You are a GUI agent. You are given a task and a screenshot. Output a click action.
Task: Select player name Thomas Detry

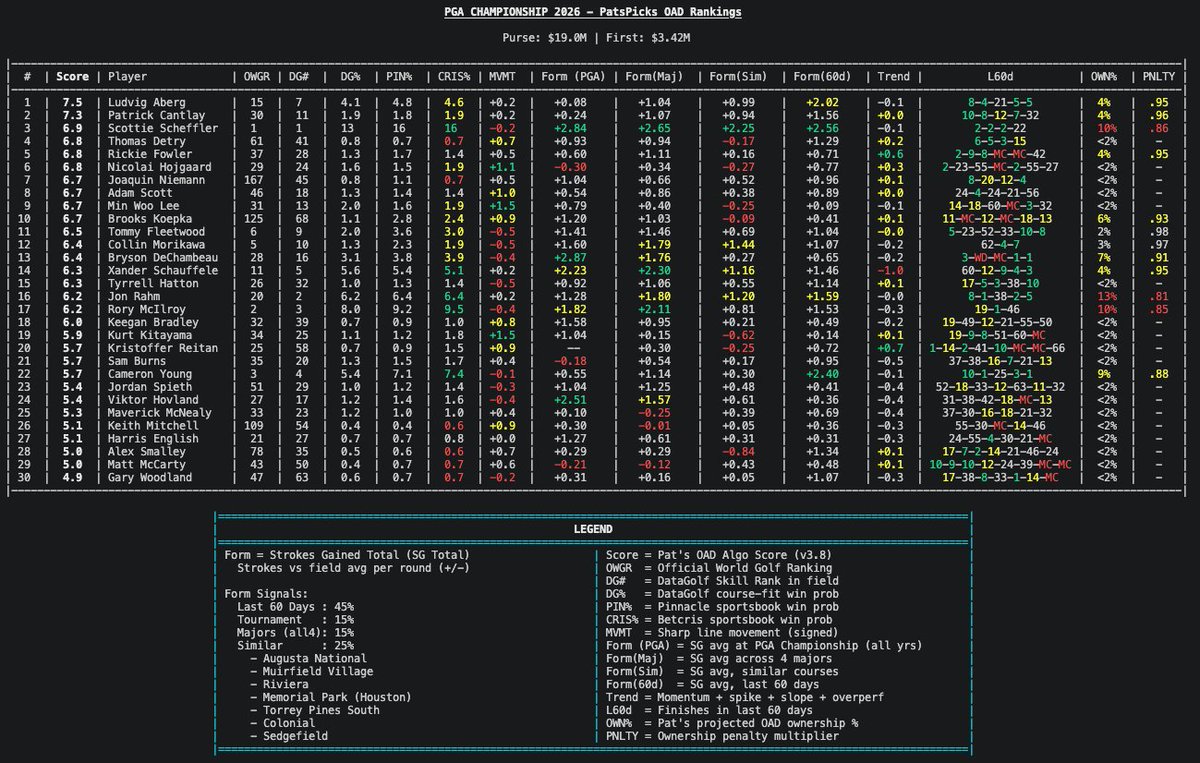[x=148, y=141]
